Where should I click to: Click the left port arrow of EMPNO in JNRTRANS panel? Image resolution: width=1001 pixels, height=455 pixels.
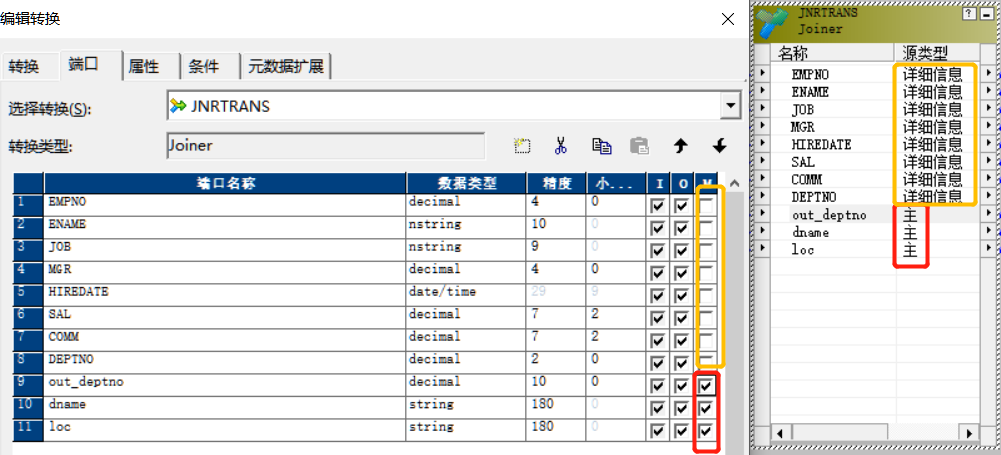click(x=762, y=73)
